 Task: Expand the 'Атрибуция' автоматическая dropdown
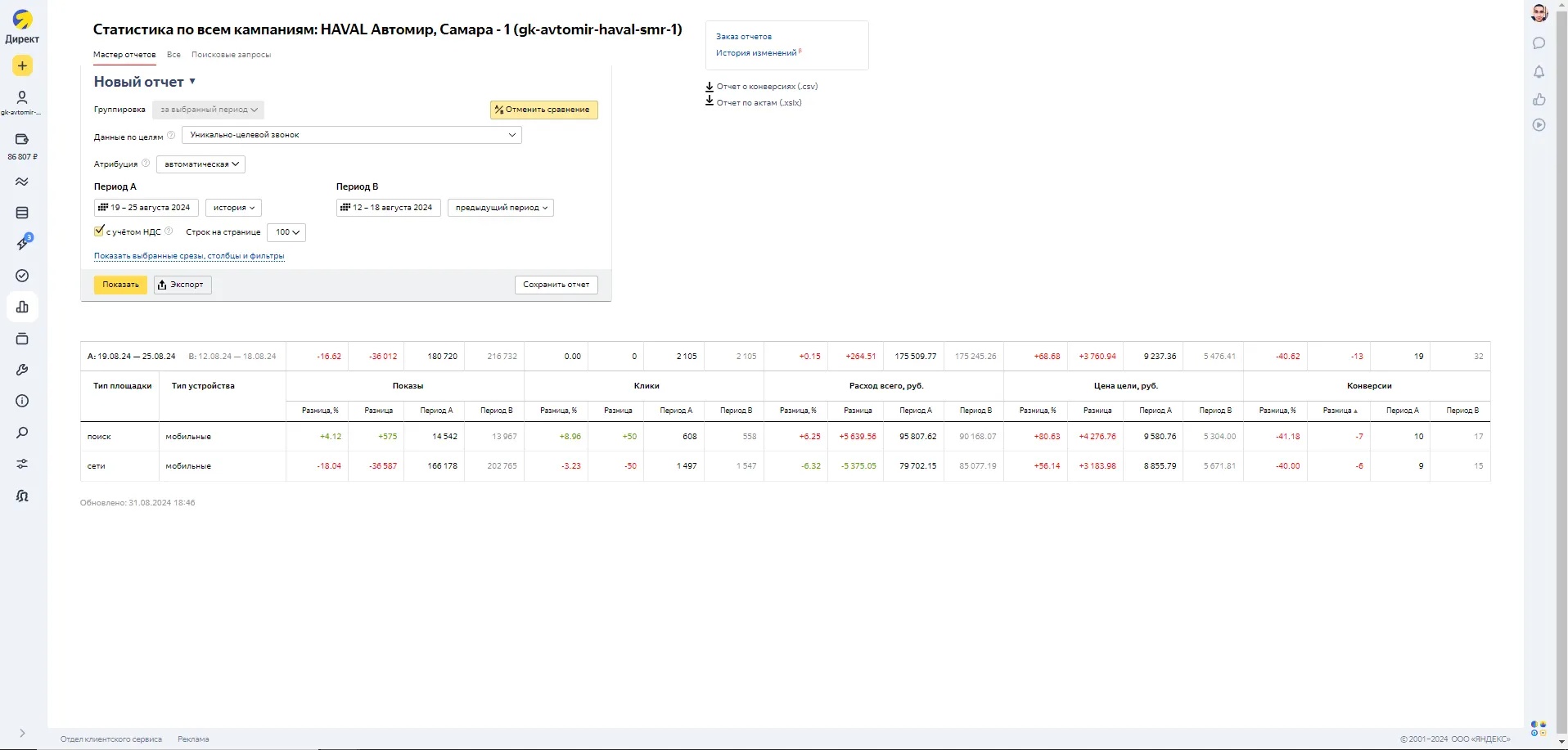tap(201, 164)
